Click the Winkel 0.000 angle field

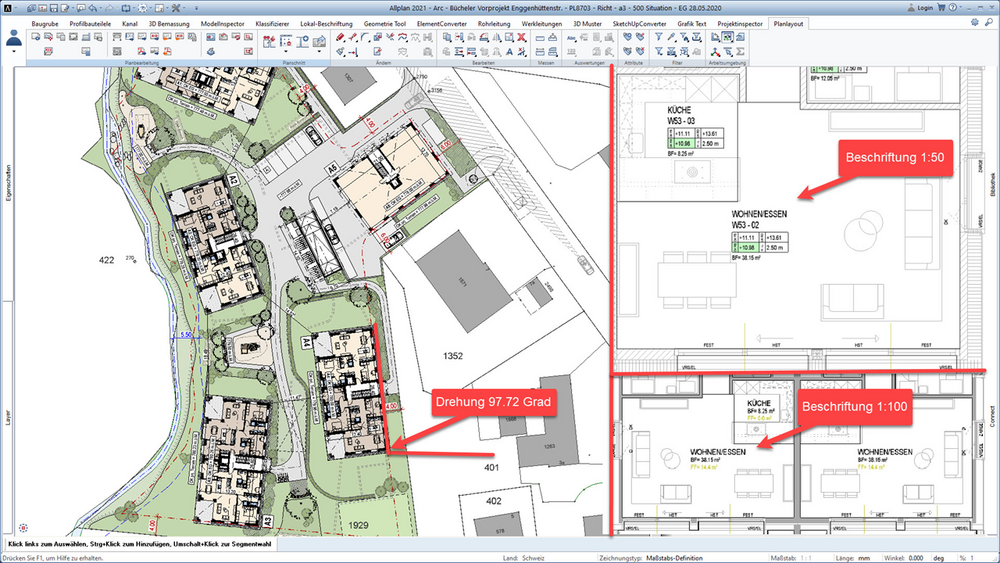pos(916,558)
